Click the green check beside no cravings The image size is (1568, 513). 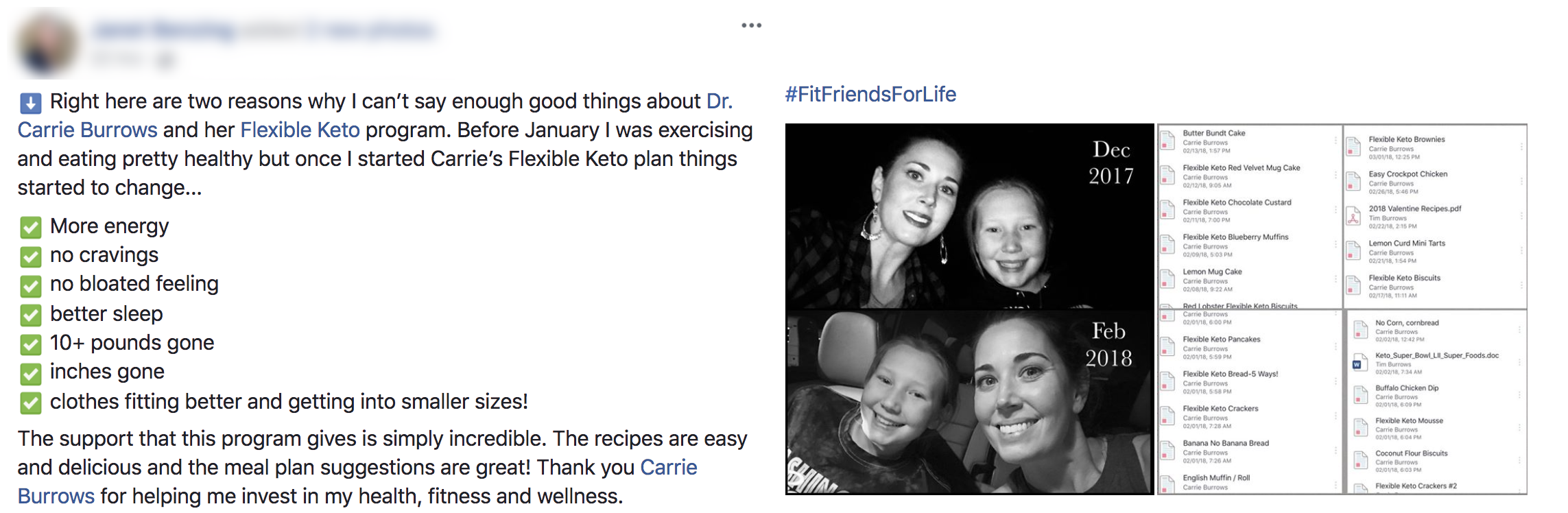(30, 256)
